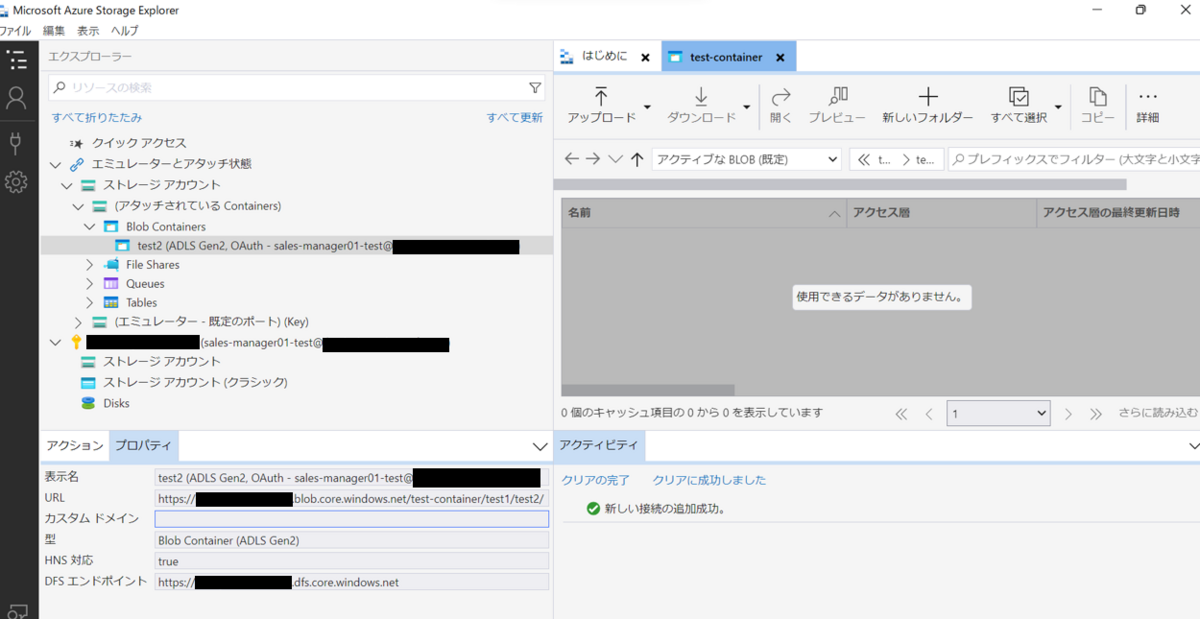Select the アクティビティ tab
Viewport: 1200px width, 619px height.
tap(599, 446)
